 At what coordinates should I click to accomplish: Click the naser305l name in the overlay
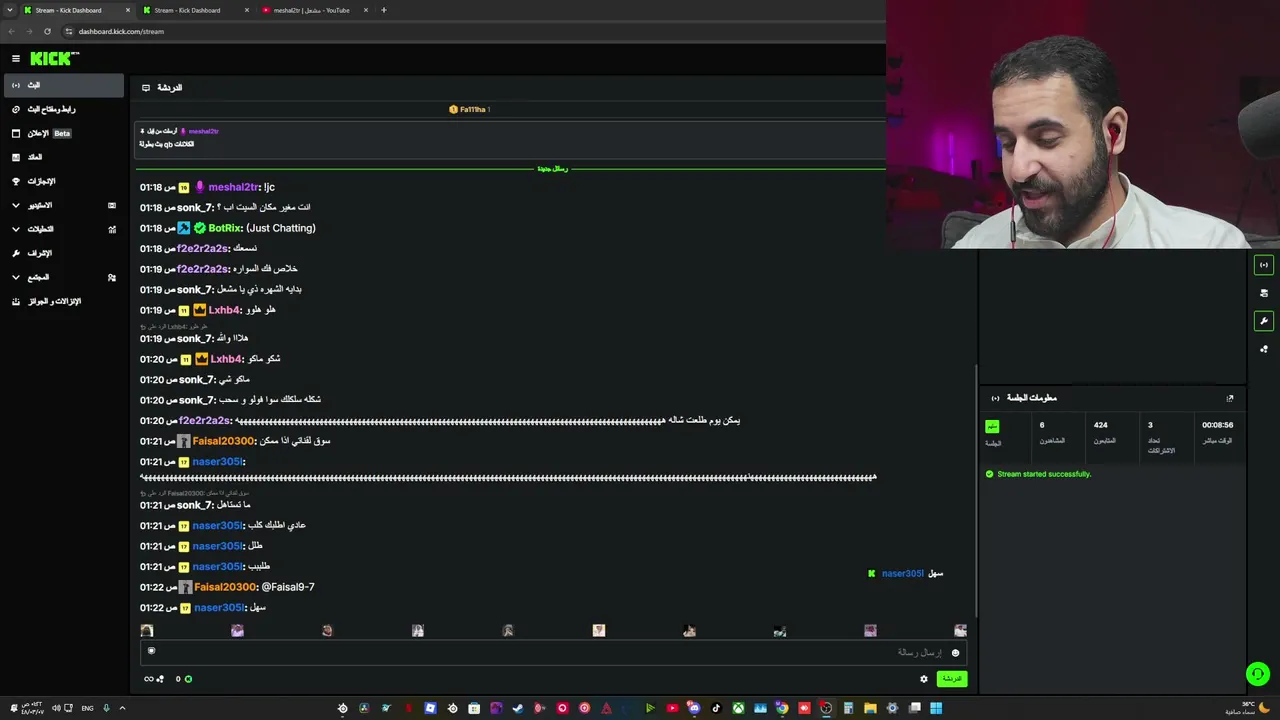[903, 574]
